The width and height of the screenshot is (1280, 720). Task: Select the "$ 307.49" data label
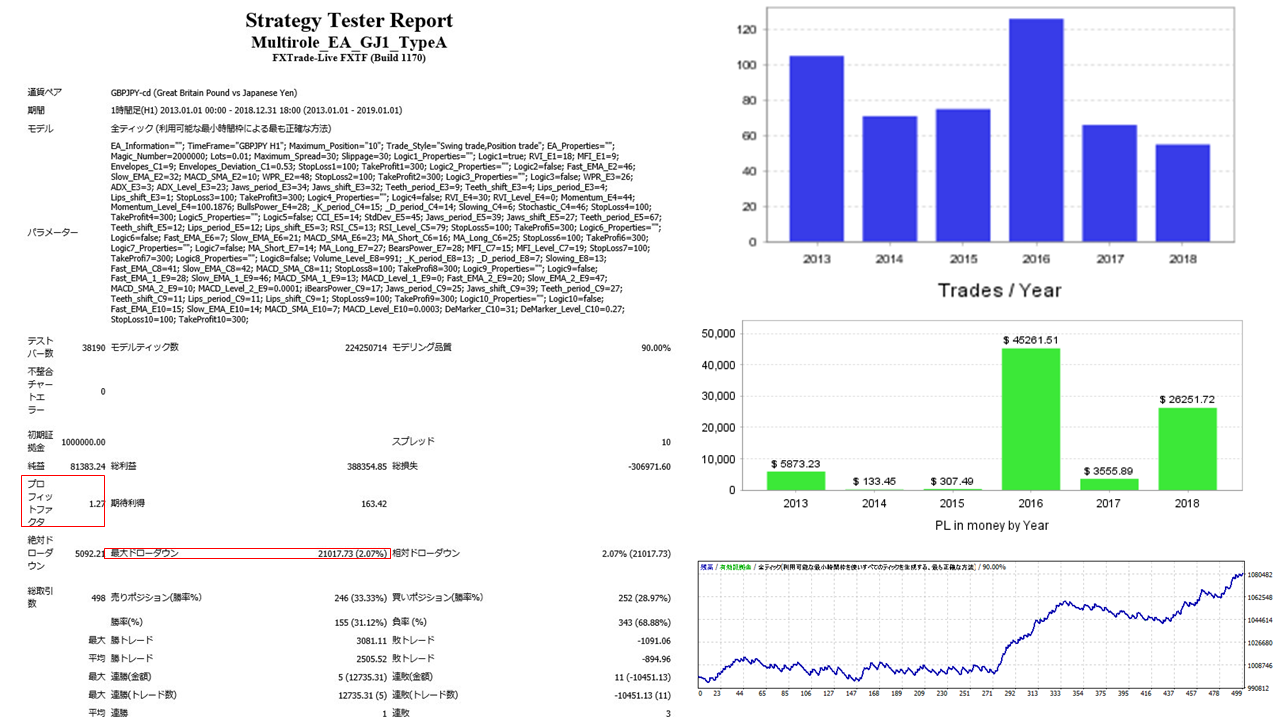(953, 481)
